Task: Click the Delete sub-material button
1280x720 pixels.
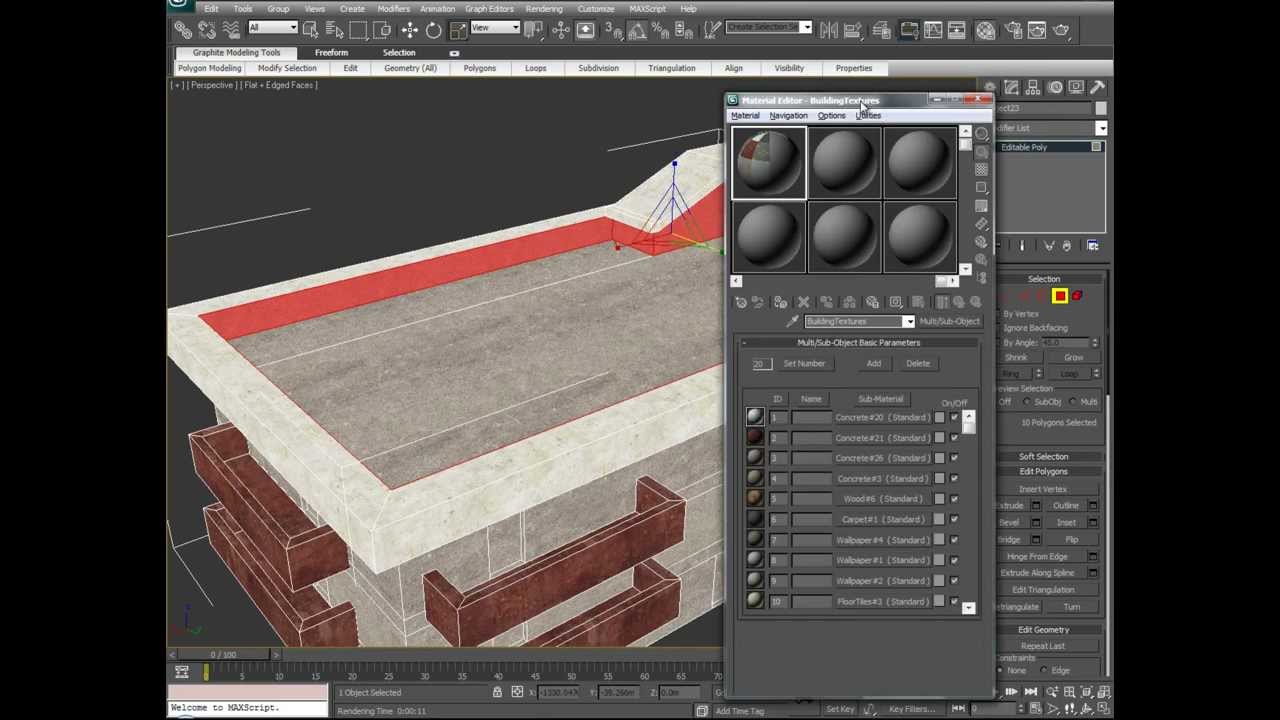Action: (x=918, y=364)
